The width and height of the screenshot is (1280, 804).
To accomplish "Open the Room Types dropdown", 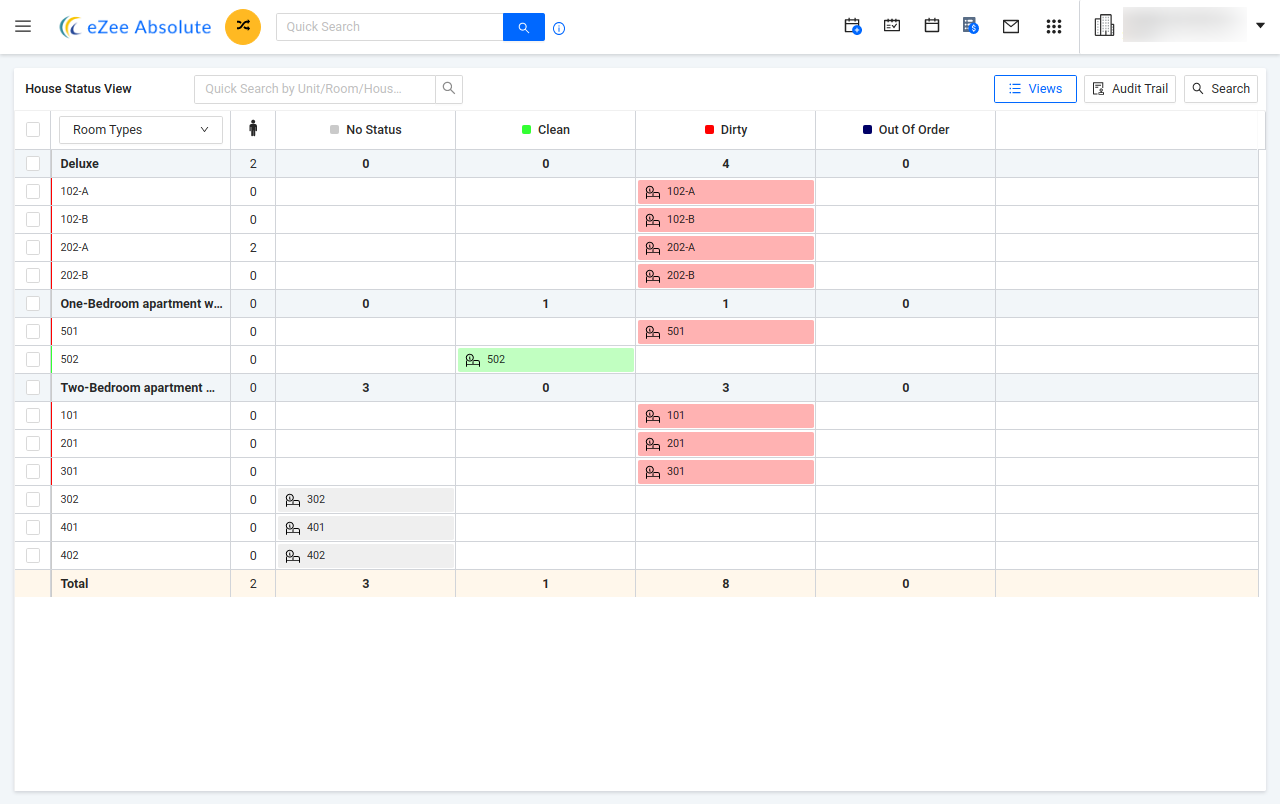I will [x=140, y=130].
